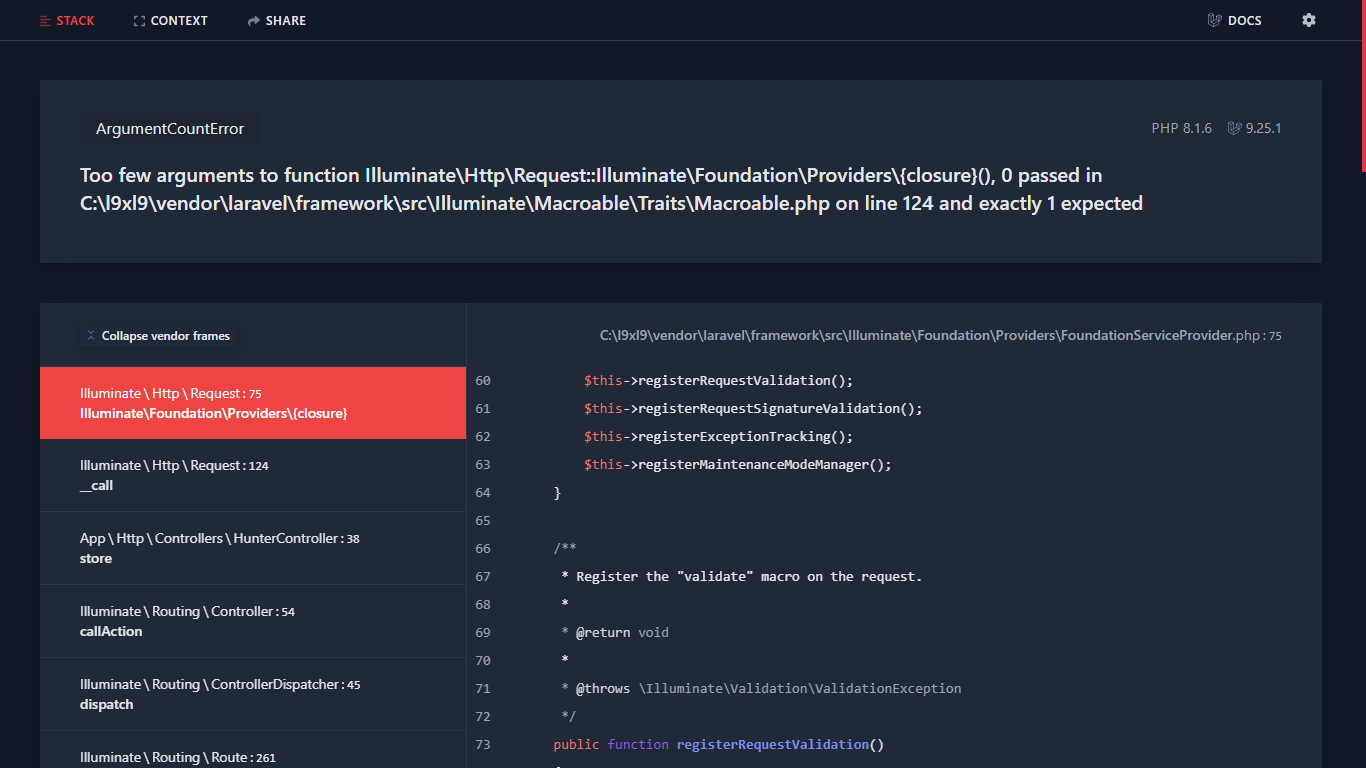
Task: Click the PHP 8.1.6 version text
Action: [1181, 128]
